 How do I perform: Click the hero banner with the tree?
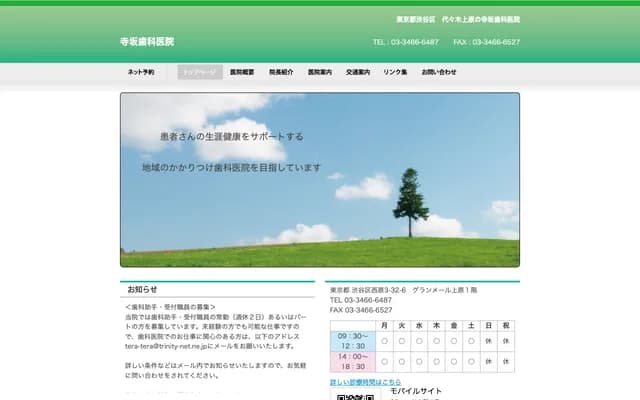(320, 180)
